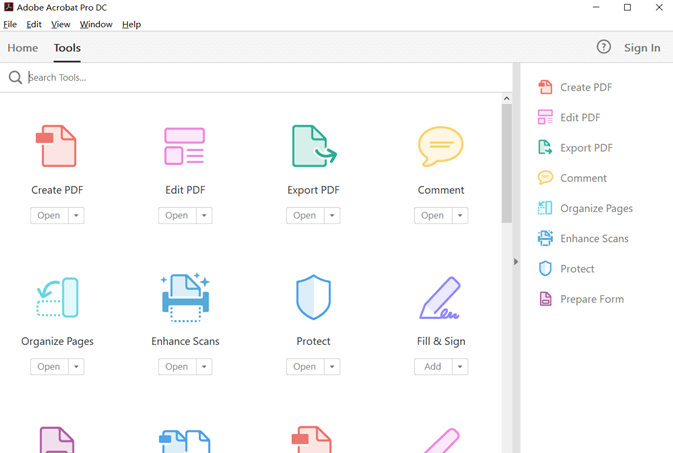Expand the dropdown arrow next to Export PDF Open
This screenshot has width=673, height=453.
coord(332,216)
